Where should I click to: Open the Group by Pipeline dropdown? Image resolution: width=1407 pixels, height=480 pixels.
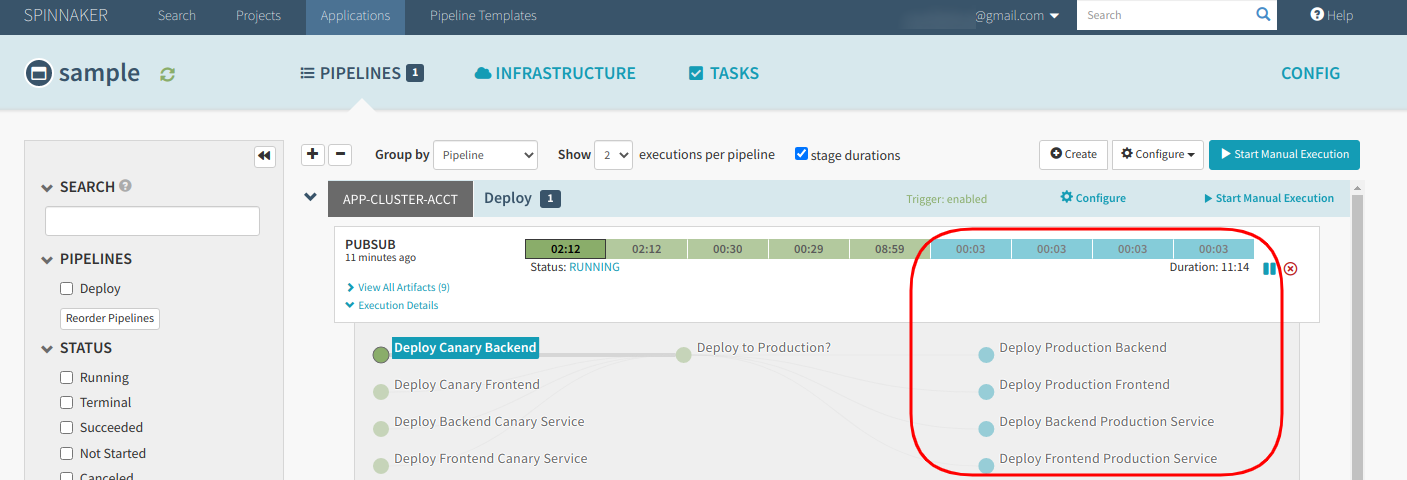point(486,155)
